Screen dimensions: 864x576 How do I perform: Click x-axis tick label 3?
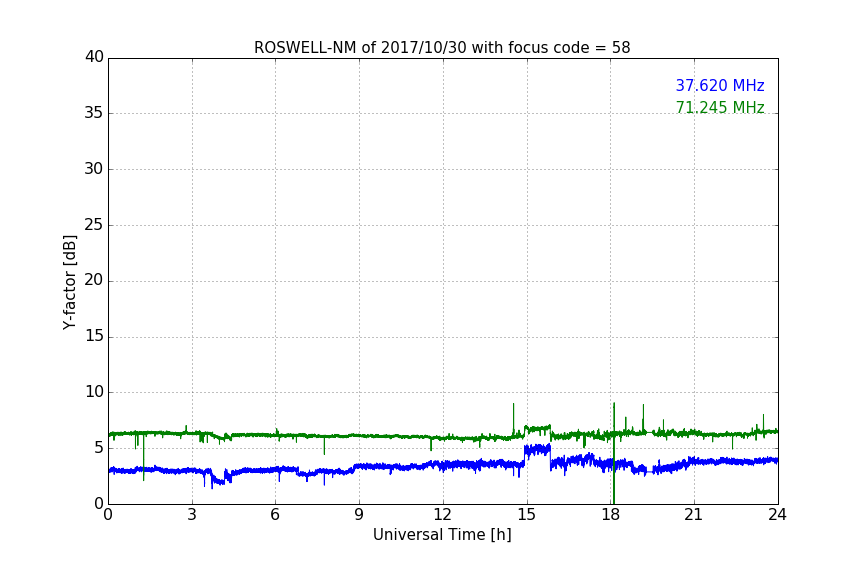(x=192, y=515)
